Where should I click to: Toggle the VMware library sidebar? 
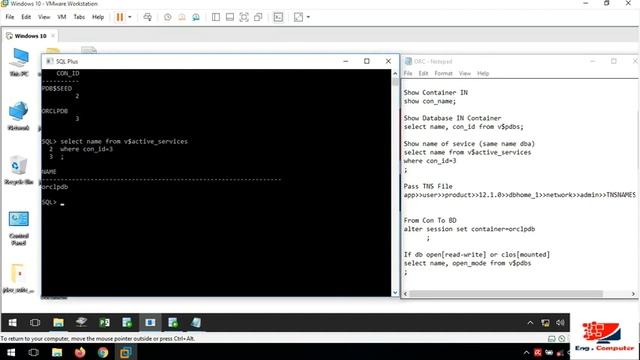point(216,17)
